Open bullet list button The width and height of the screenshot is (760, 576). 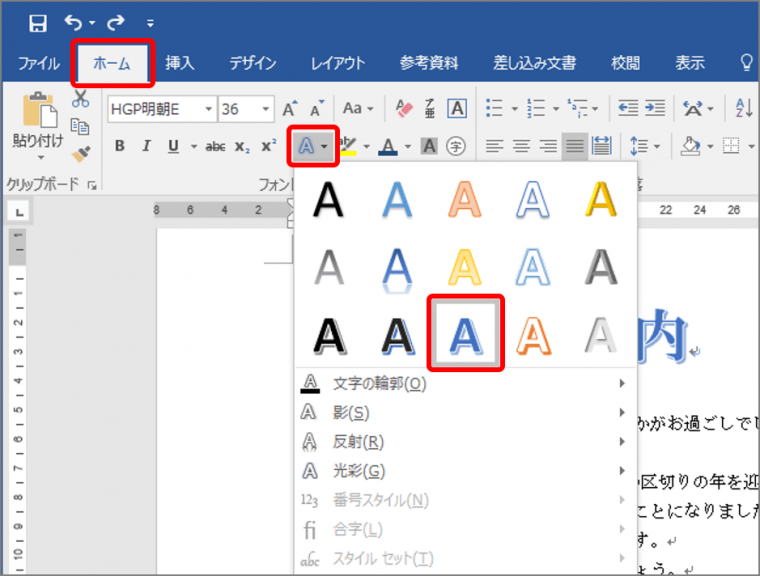[494, 108]
